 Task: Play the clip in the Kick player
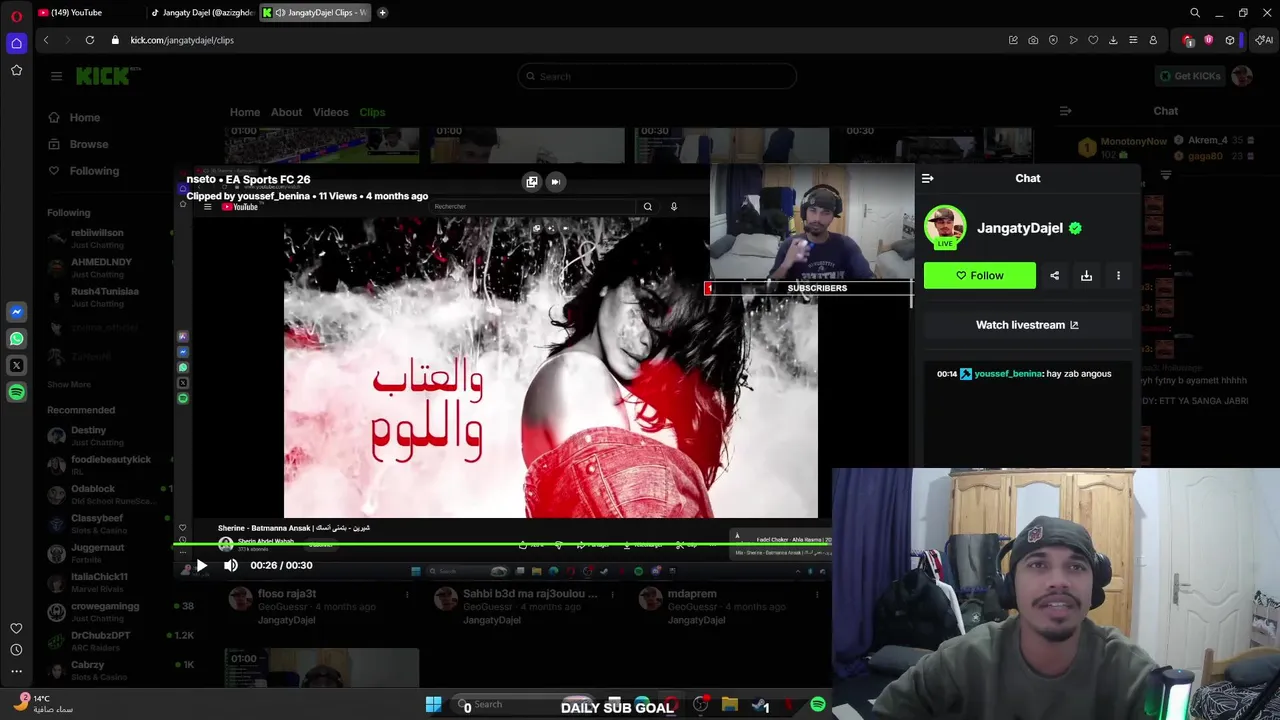click(201, 565)
